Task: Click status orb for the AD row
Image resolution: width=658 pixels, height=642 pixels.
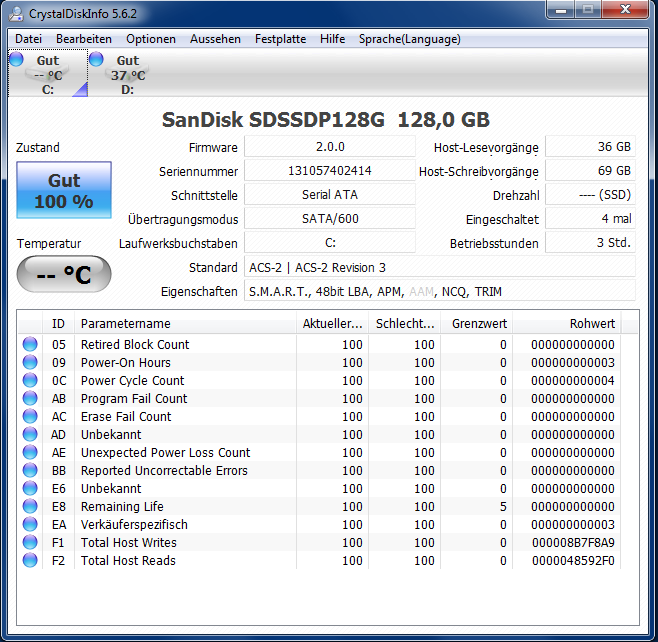Action: (x=30, y=434)
